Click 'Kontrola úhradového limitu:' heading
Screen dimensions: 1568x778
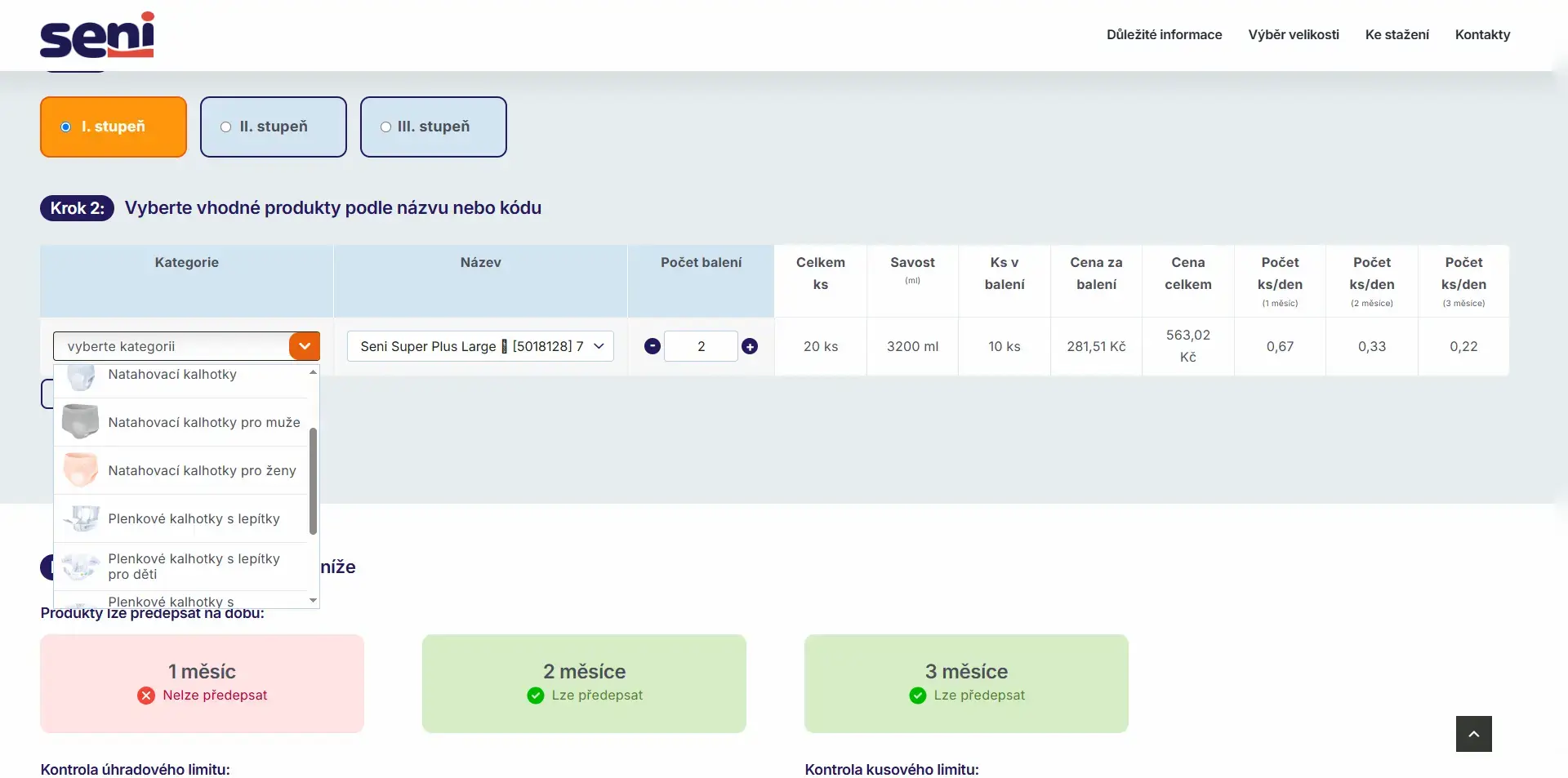tap(135, 769)
